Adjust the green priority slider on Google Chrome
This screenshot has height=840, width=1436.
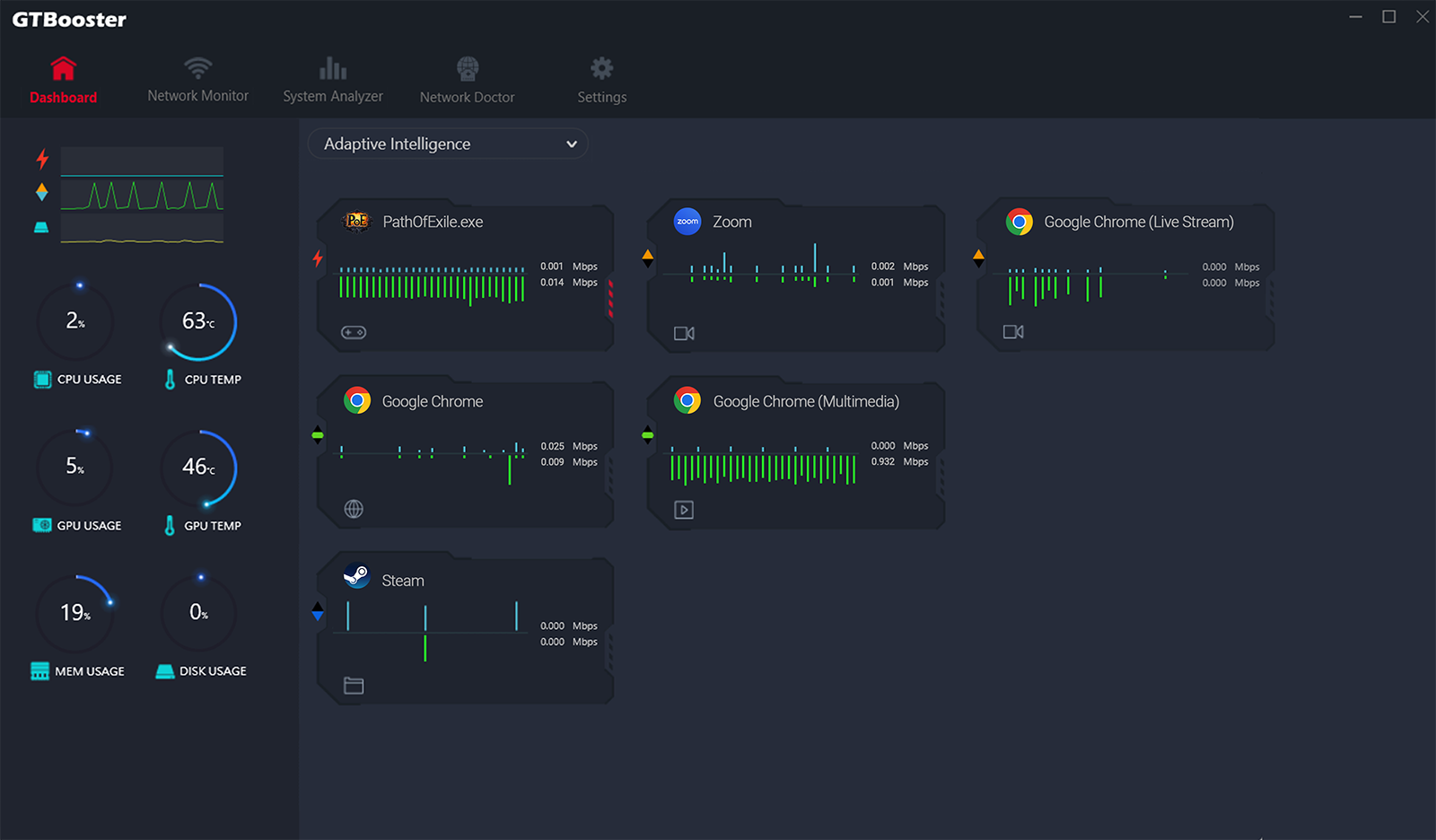point(318,435)
